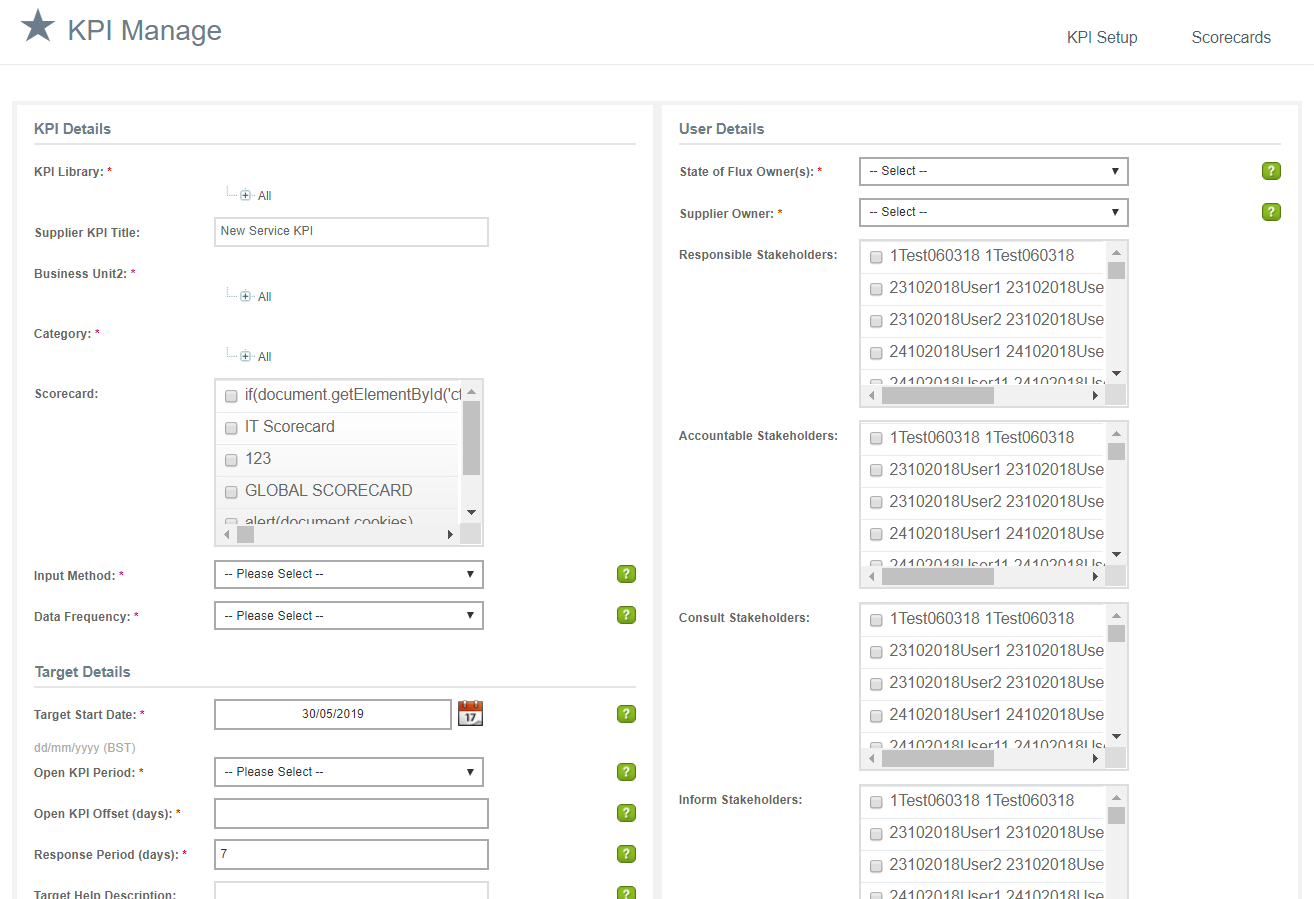Open help for Supplier Owner field
The height and width of the screenshot is (899, 1314).
coord(1271,212)
